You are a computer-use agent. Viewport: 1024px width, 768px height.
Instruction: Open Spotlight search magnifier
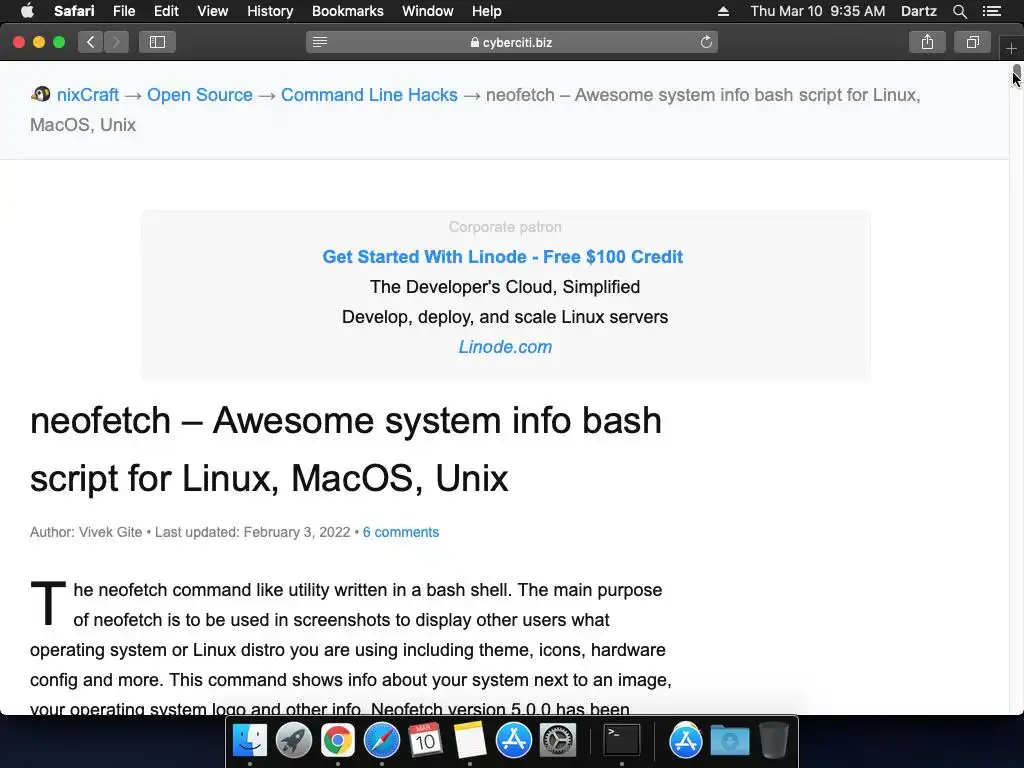959,11
